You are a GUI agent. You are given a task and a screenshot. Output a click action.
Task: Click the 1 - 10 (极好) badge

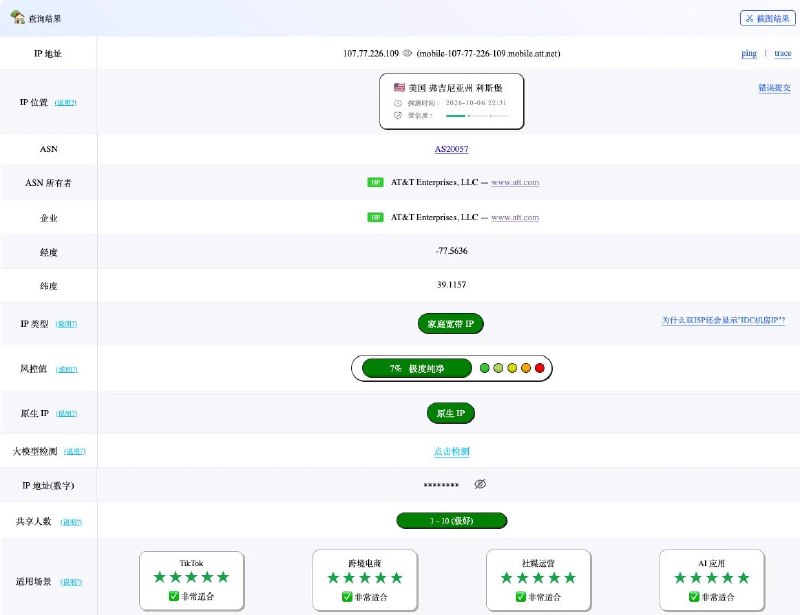coord(452,521)
